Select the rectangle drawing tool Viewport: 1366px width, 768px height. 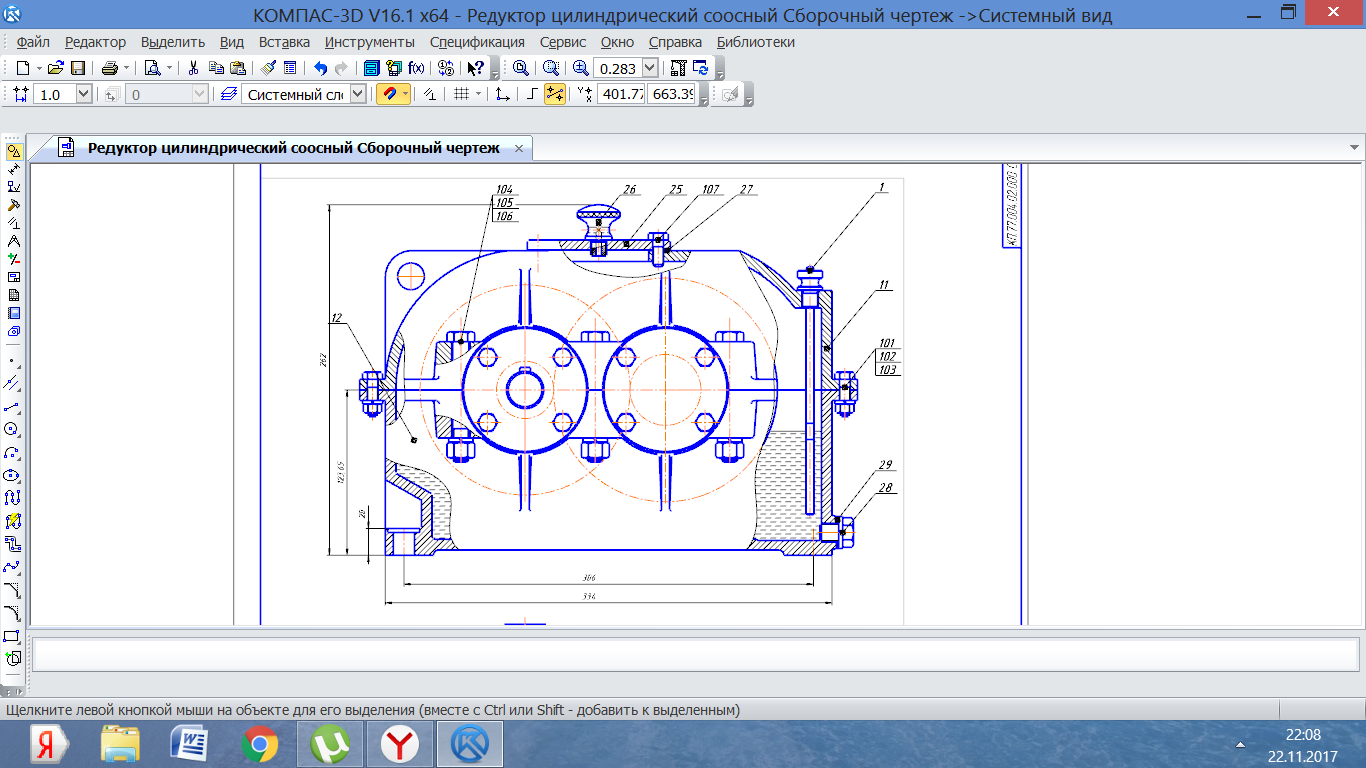(x=13, y=635)
